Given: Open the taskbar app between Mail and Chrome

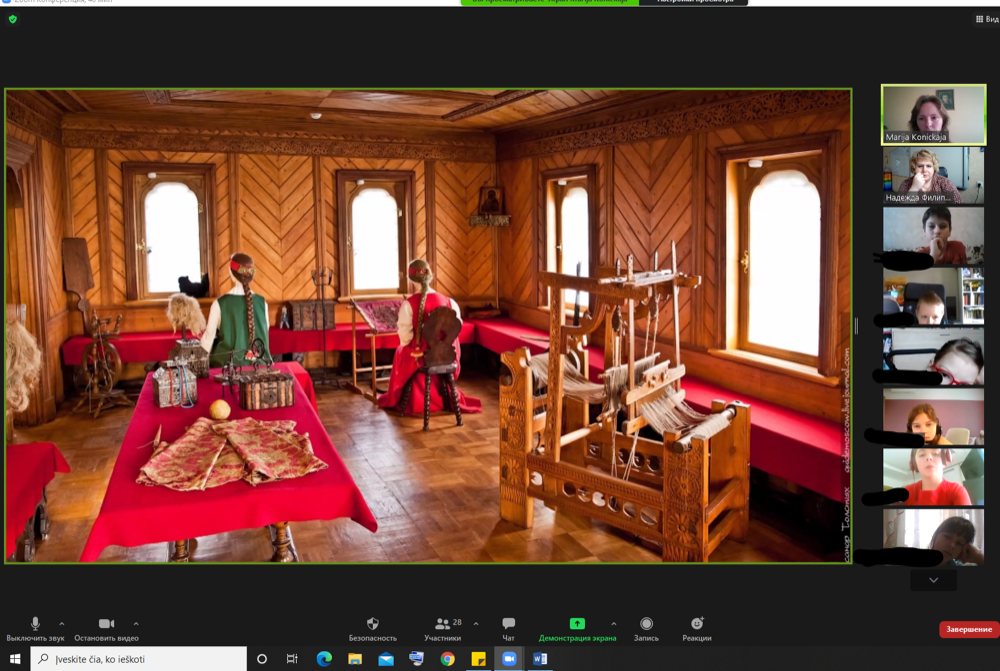Looking at the screenshot, I should (416, 659).
